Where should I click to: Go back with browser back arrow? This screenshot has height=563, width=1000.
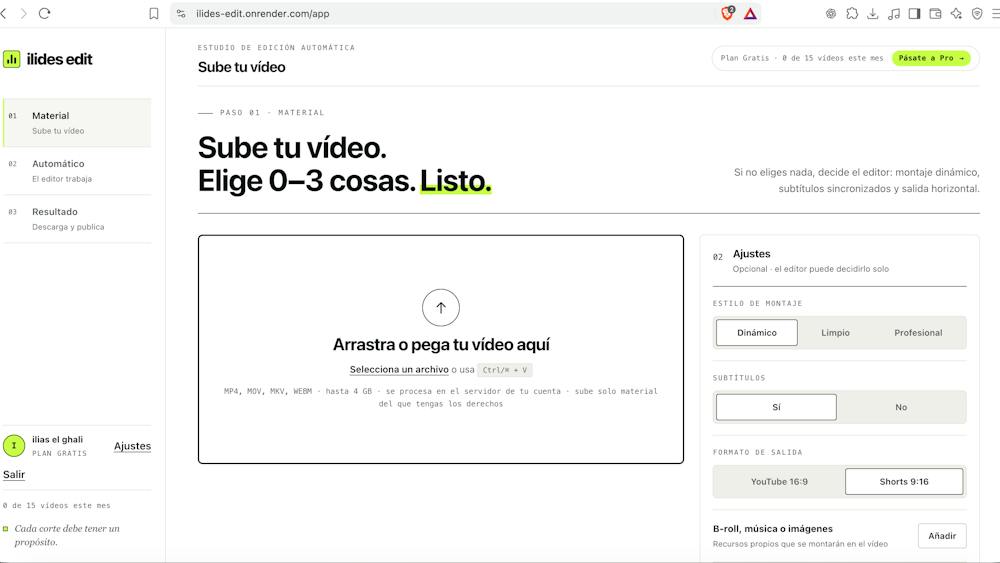3,13
